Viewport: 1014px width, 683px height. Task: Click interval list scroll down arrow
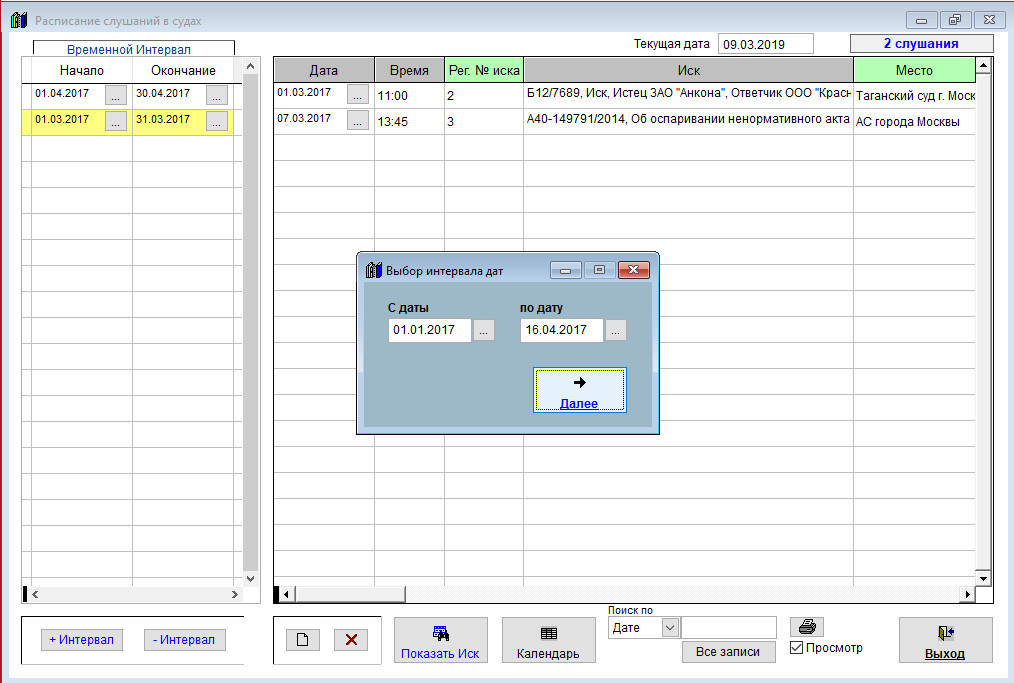point(250,578)
